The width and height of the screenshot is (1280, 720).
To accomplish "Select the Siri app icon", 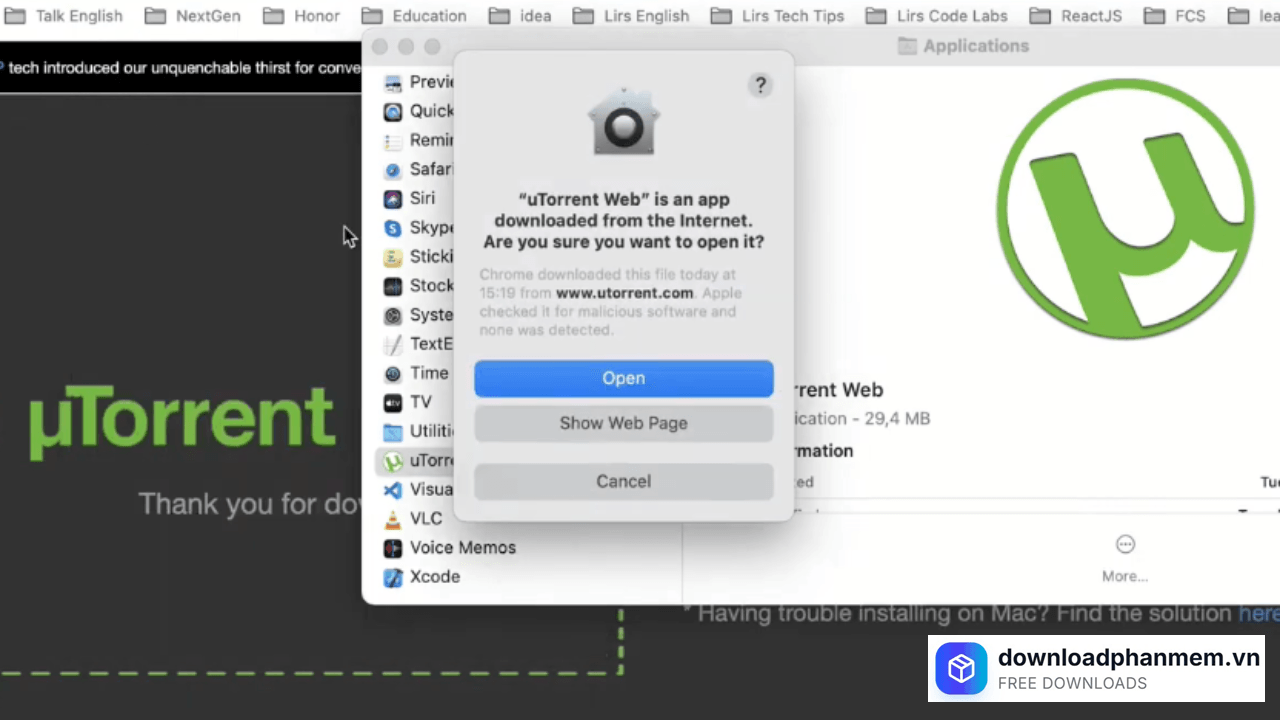I will click(x=393, y=198).
